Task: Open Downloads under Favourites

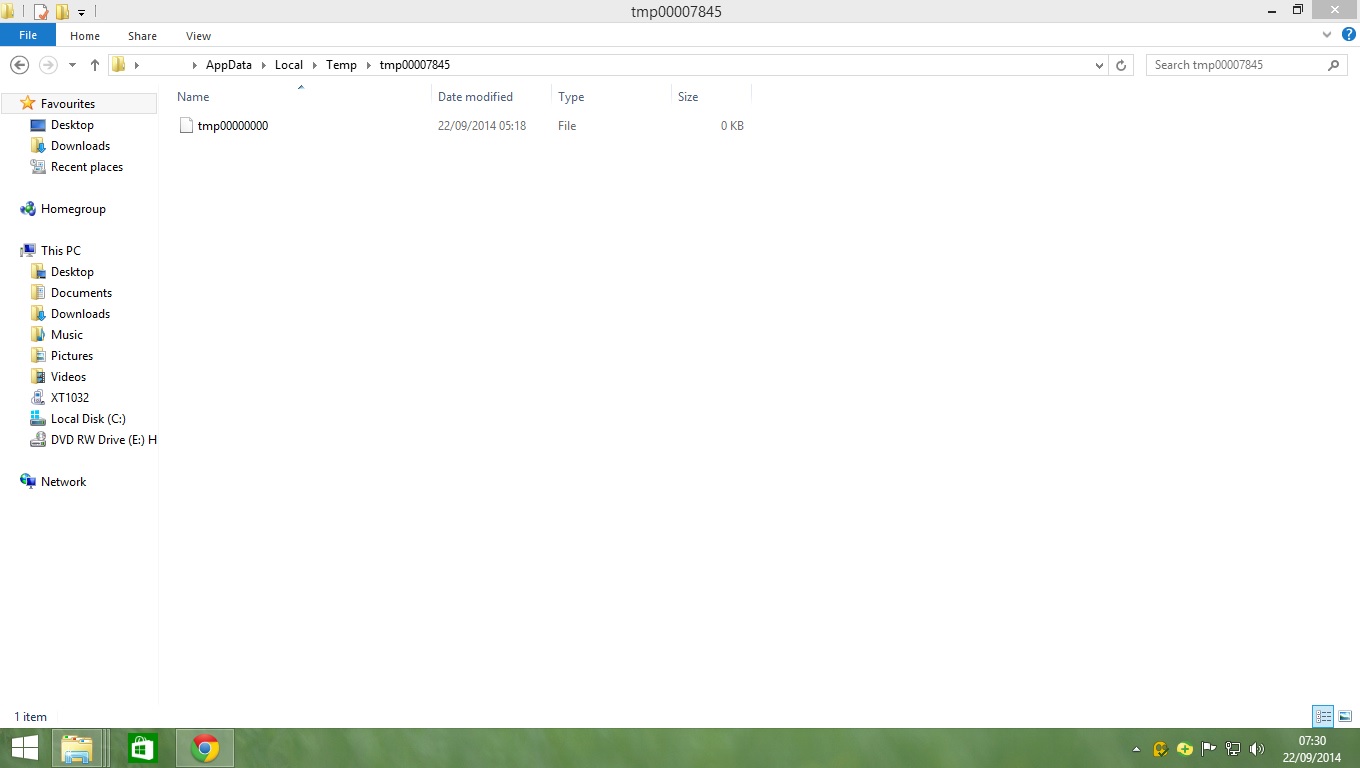Action: tap(80, 146)
